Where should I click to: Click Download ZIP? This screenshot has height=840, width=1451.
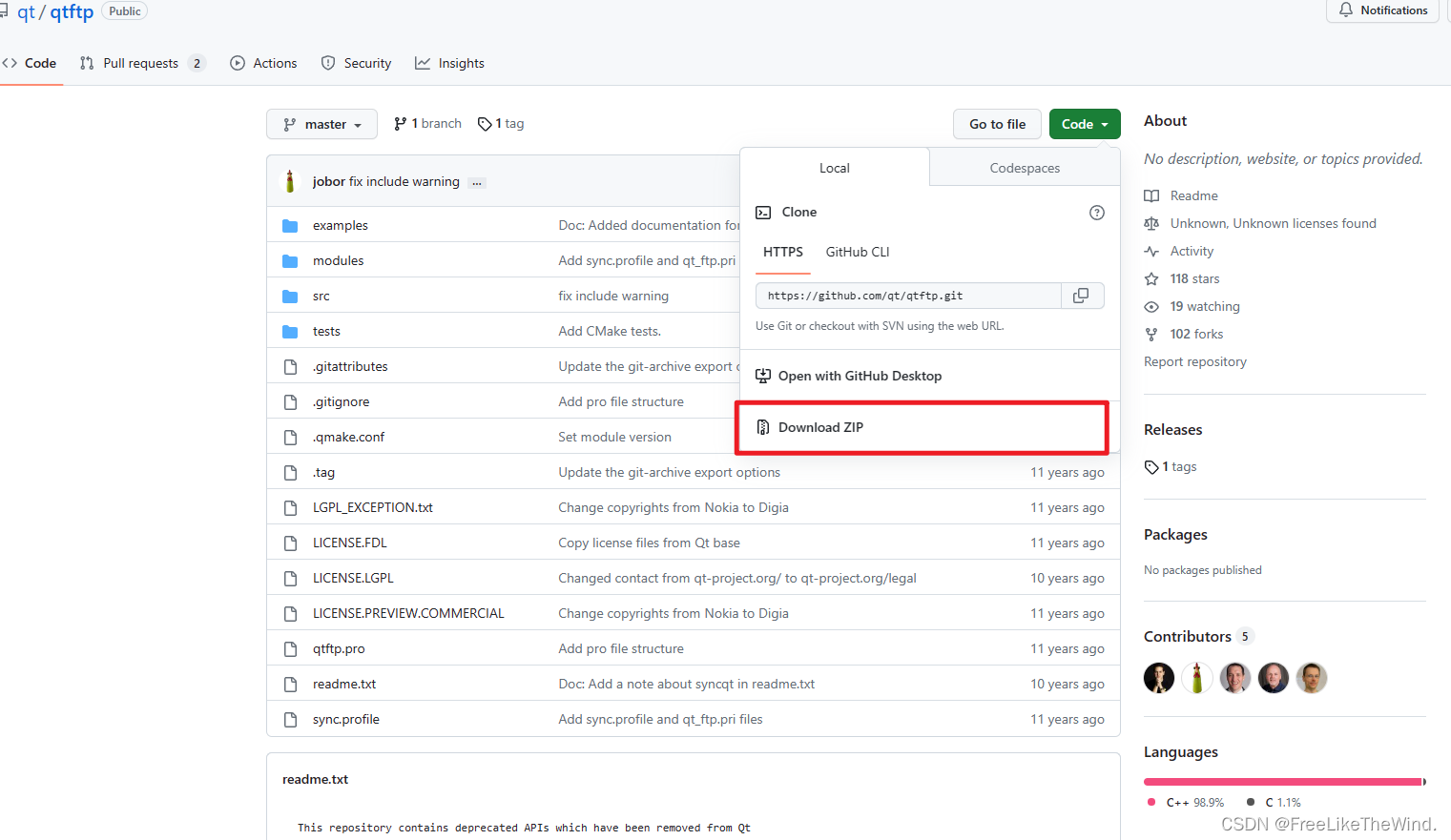pos(820,428)
